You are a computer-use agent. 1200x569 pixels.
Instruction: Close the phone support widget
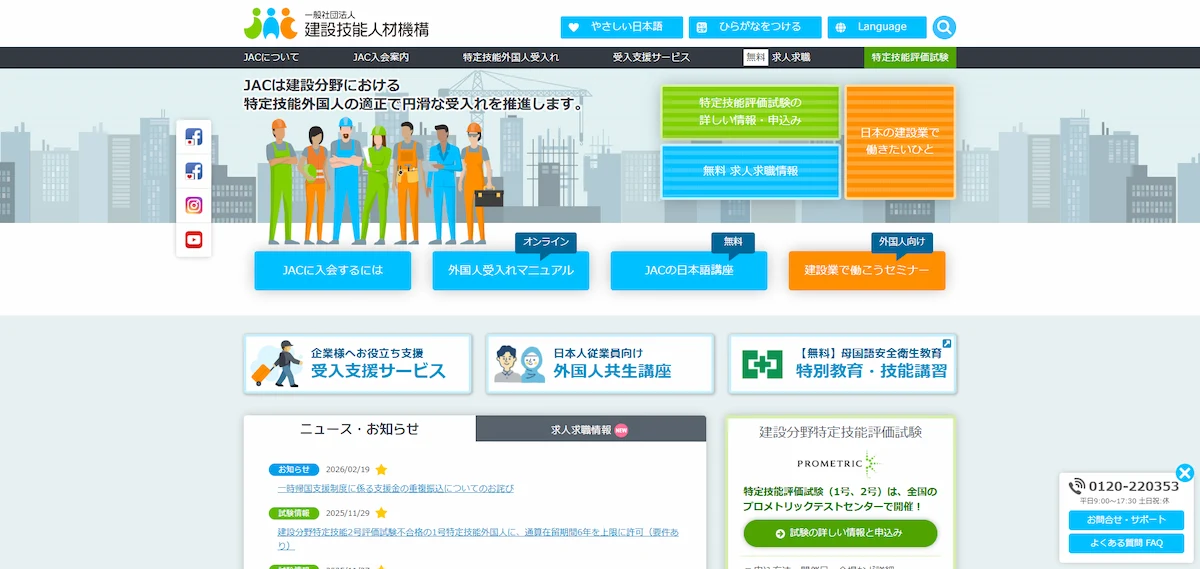click(x=1184, y=473)
